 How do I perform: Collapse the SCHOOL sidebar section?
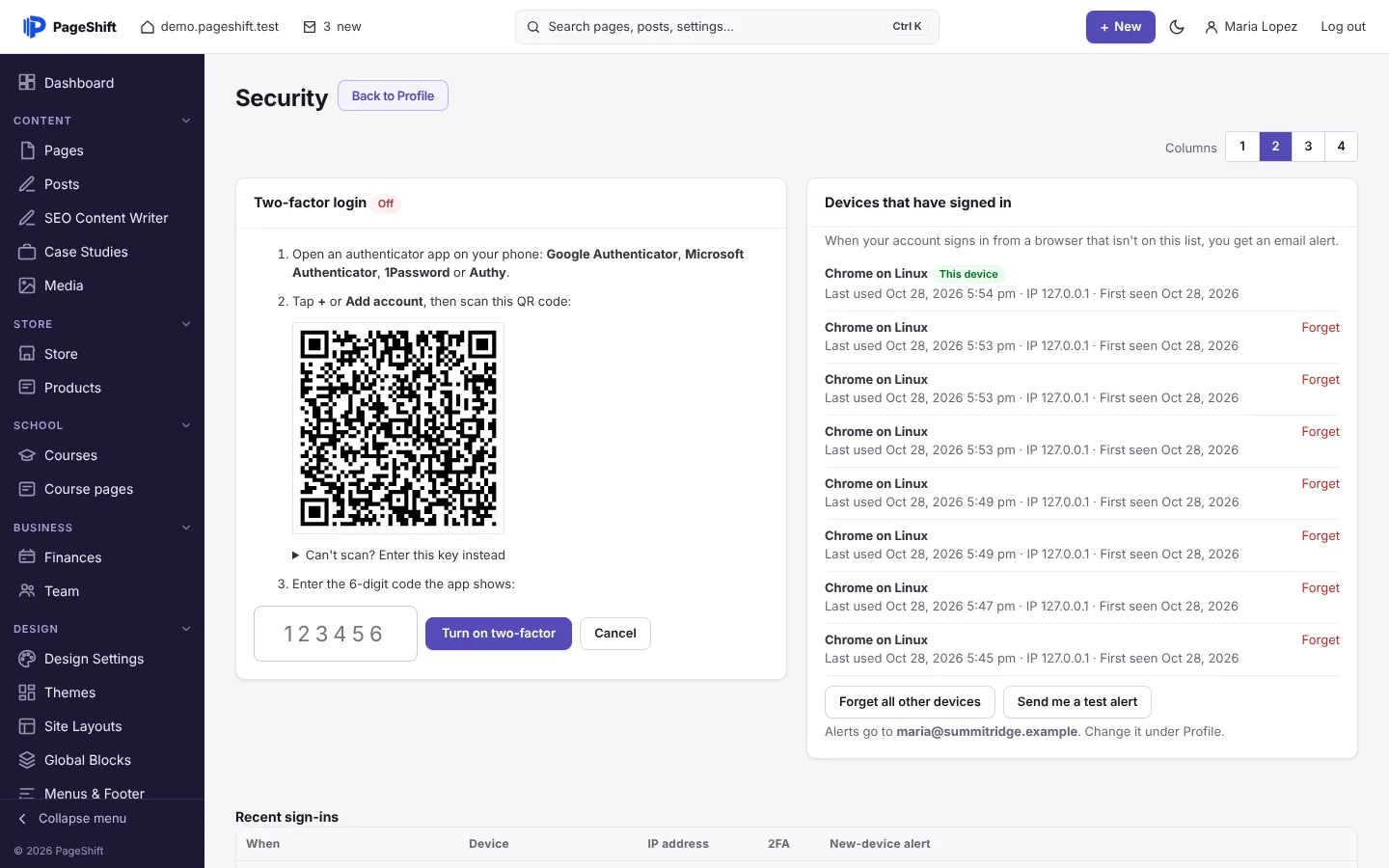point(186,425)
